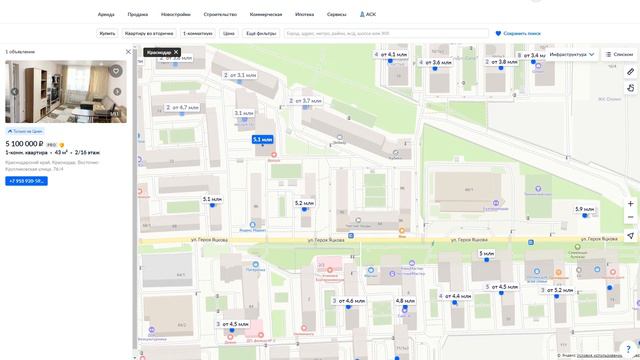
Task: Open the 2 от 4.7 млн cluster marker
Action: click(182, 107)
